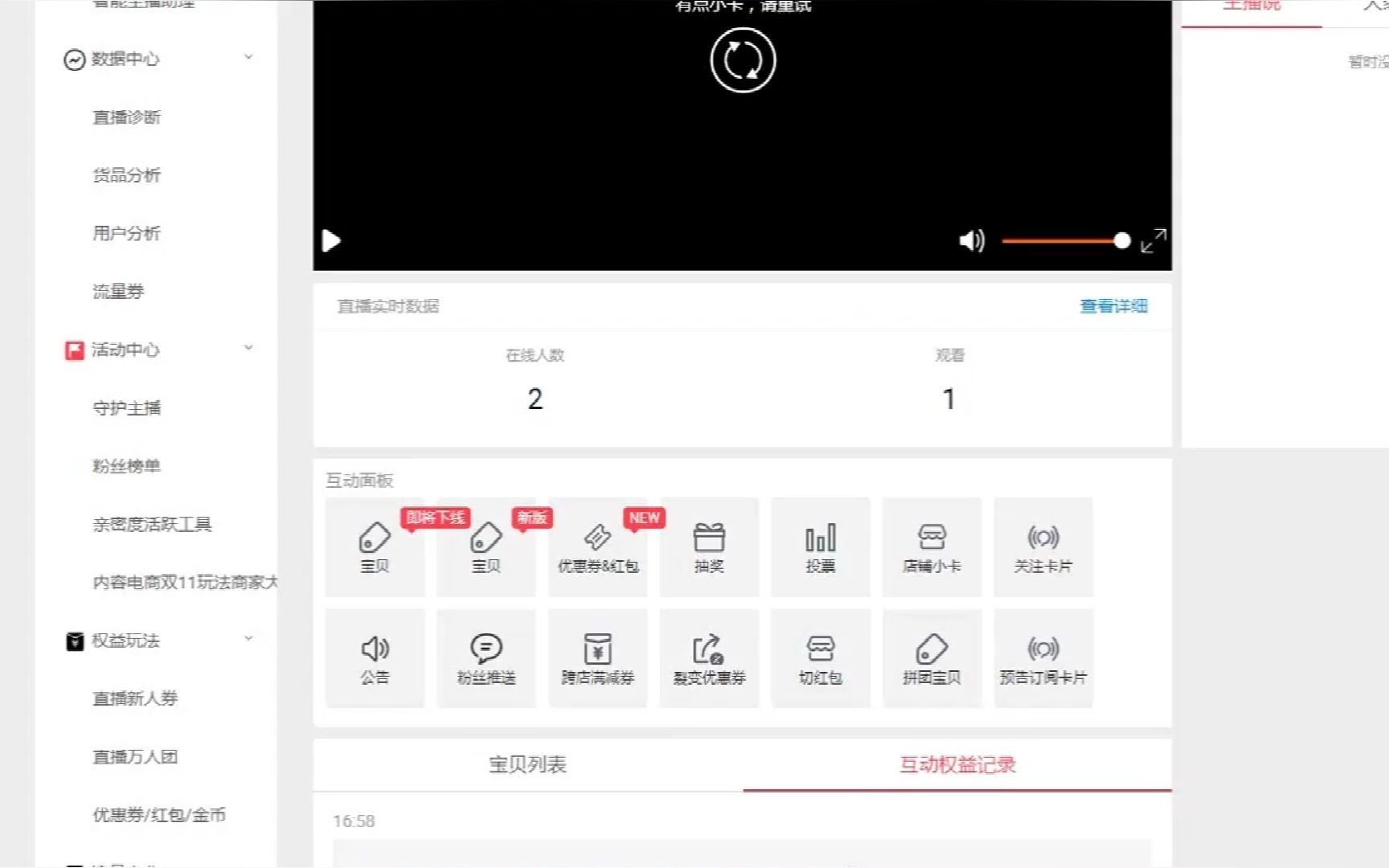The width and height of the screenshot is (1389, 868).
Task: Open 直播诊断 in sidebar
Action: coord(127,117)
